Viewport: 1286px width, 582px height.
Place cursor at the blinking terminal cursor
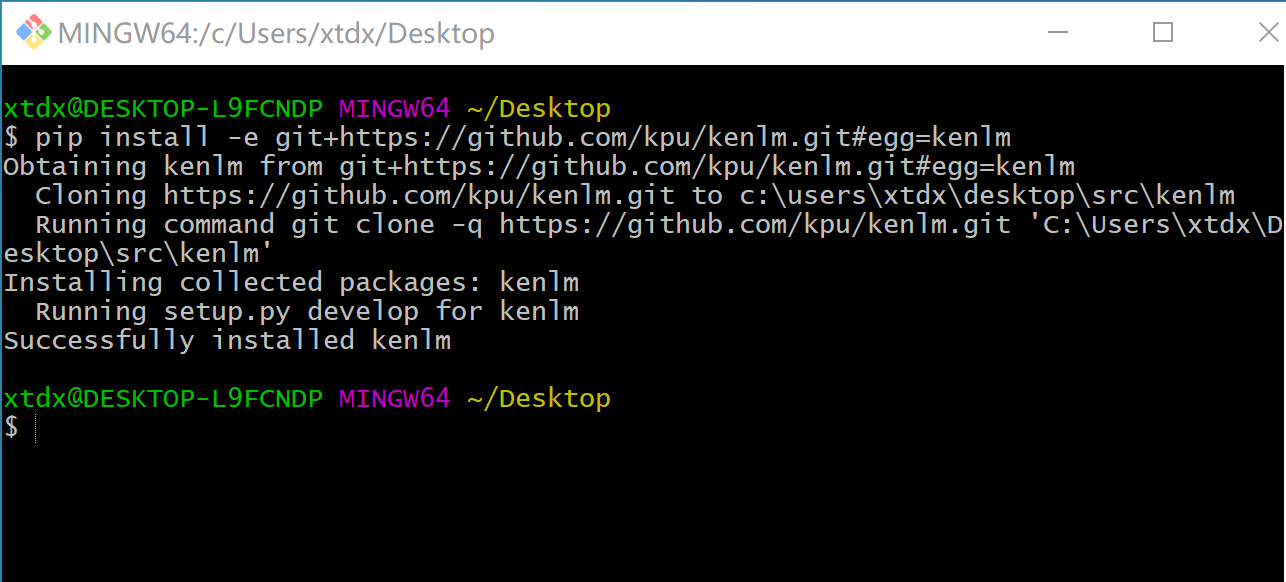tap(35, 427)
